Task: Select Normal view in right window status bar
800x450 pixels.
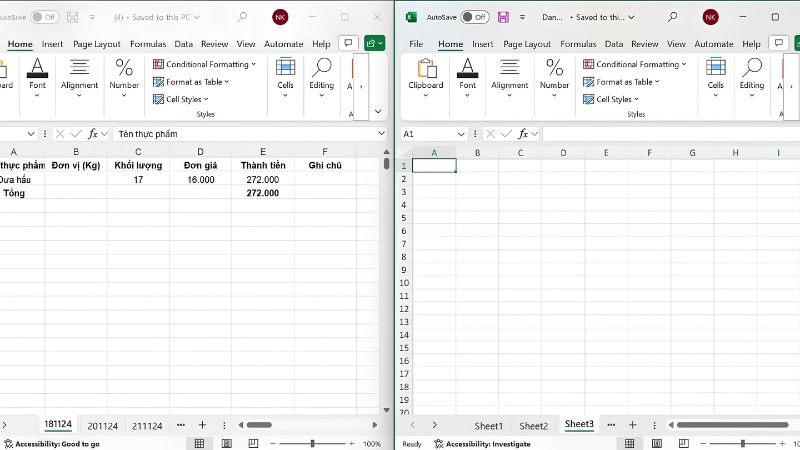Action: [x=630, y=443]
